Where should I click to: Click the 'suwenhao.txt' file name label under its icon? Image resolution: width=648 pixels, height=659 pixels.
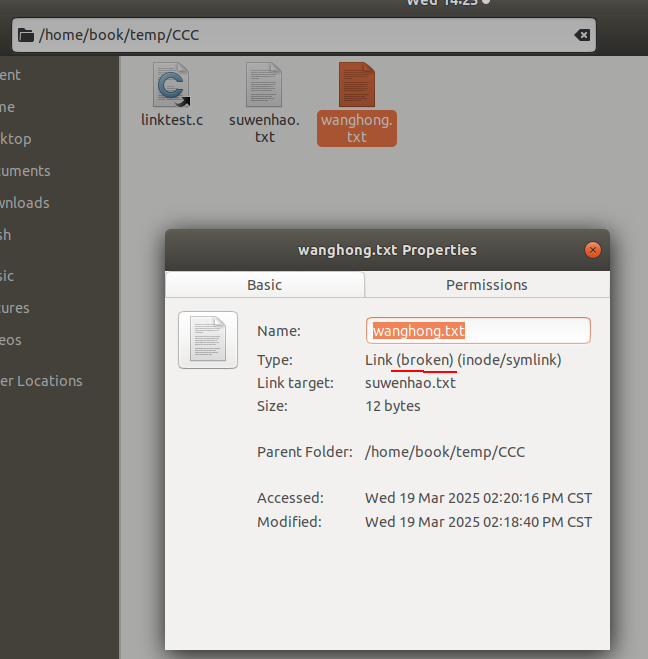coord(264,128)
